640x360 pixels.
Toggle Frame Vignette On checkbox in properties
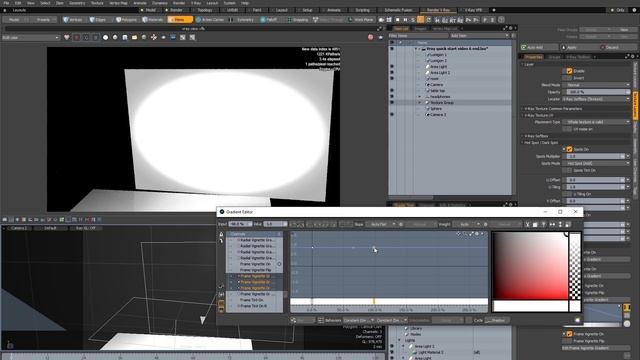569,334
